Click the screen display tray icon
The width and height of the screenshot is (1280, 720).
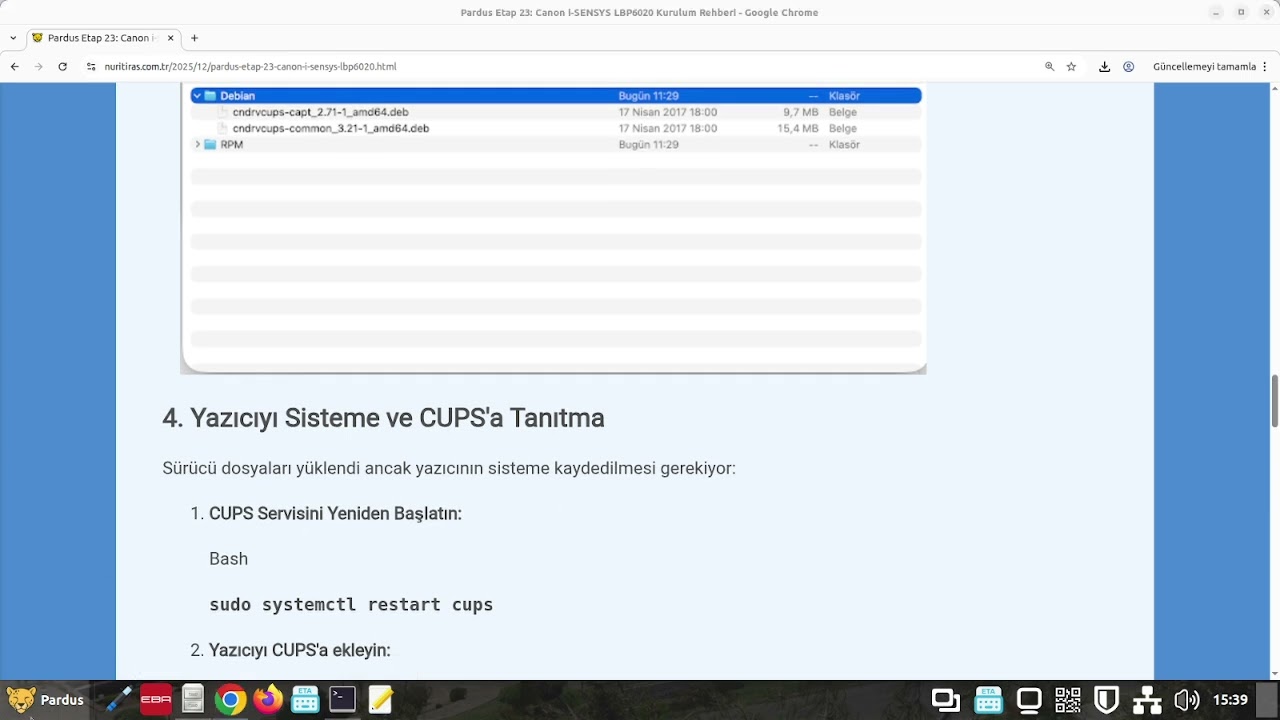1029,700
